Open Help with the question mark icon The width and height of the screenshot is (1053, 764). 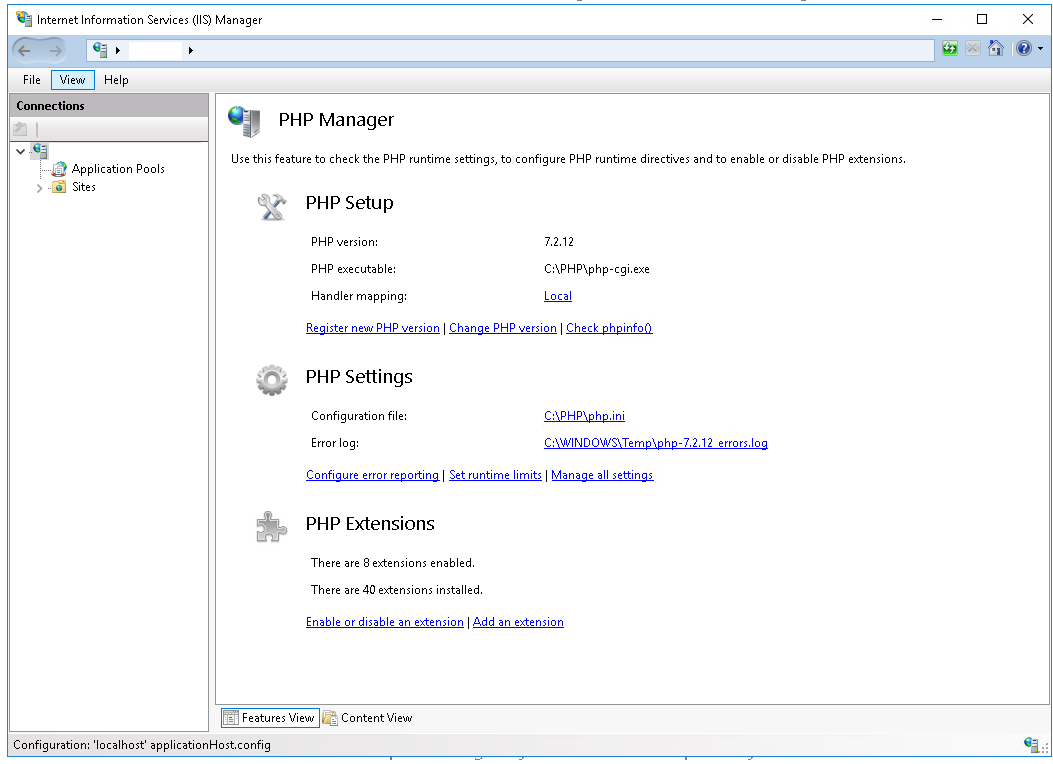[x=1023, y=48]
